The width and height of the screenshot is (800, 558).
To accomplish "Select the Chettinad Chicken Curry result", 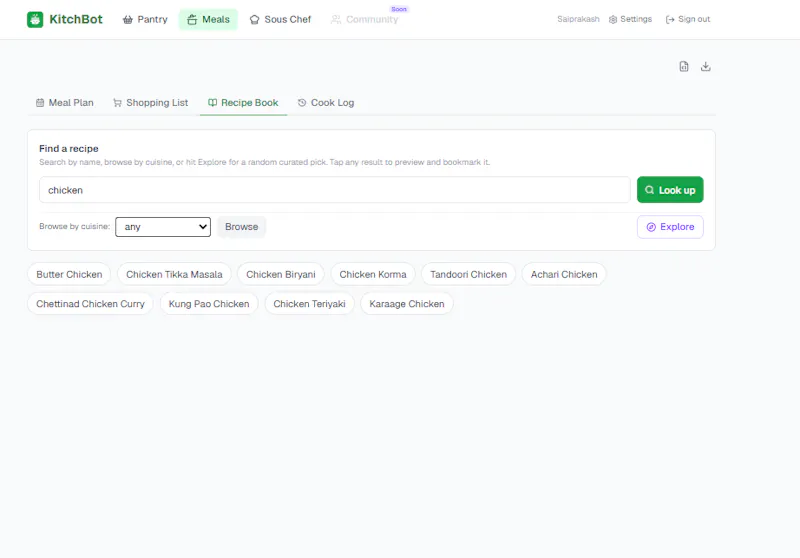I will tap(90, 304).
